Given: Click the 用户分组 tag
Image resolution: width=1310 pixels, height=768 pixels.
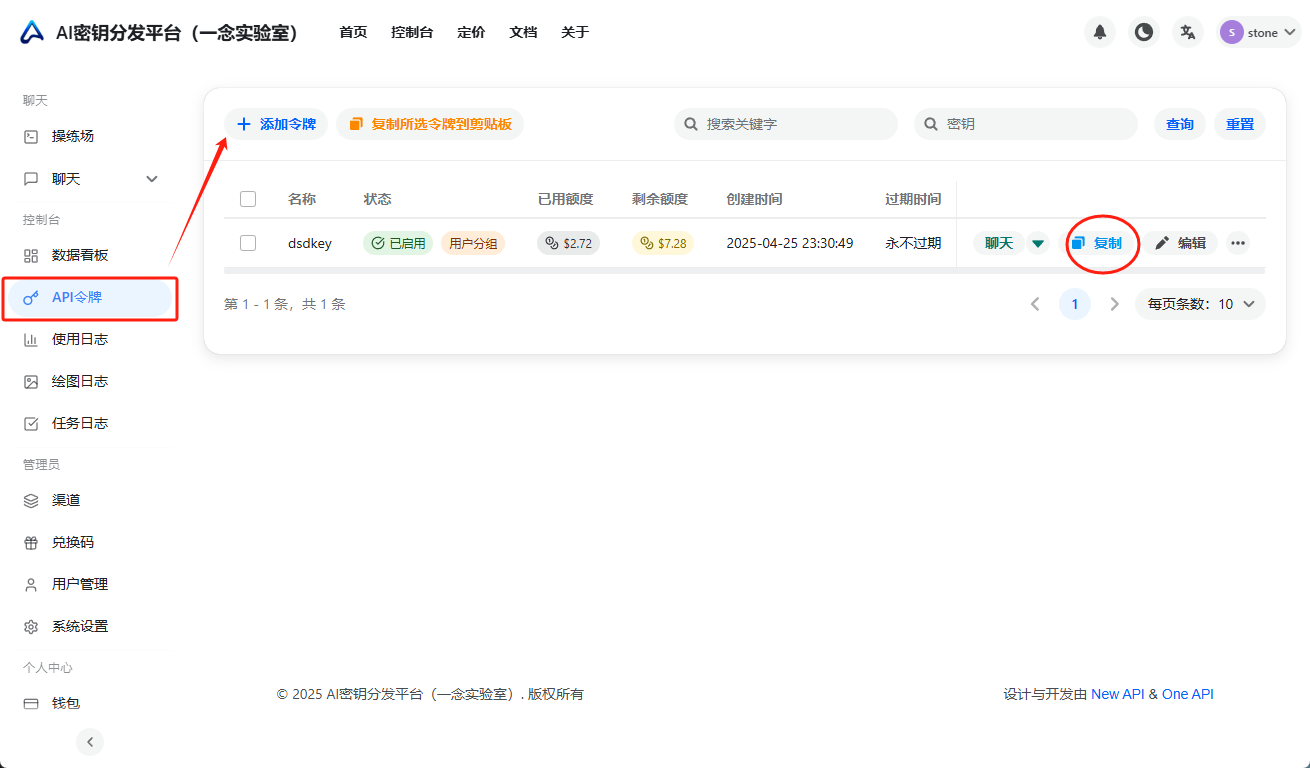Looking at the screenshot, I should coord(473,243).
